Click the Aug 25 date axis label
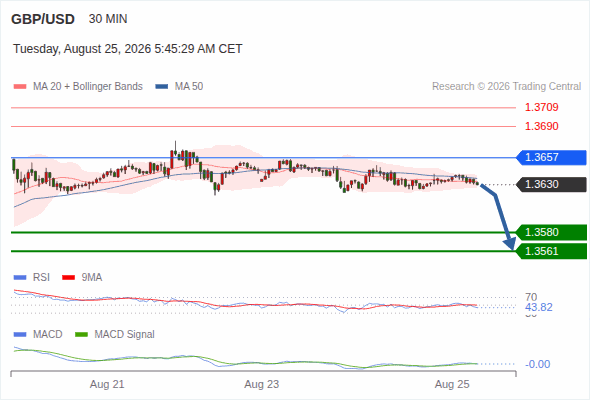 pyautogui.click(x=452, y=385)
